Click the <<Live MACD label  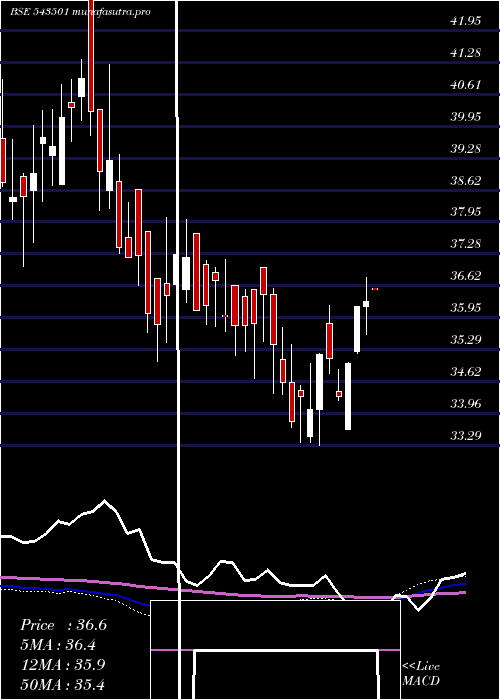(421, 674)
